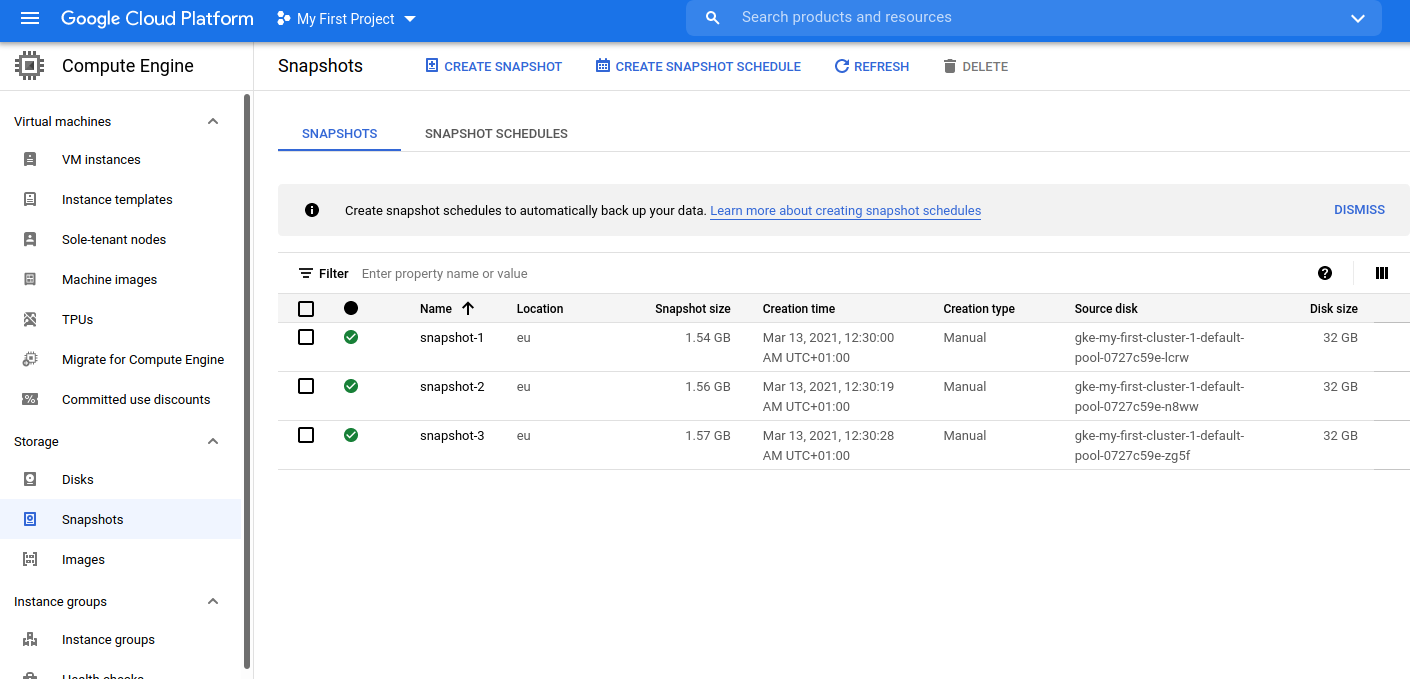This screenshot has height=679, width=1410.
Task: Open TPUs from the sidebar
Action: point(77,320)
